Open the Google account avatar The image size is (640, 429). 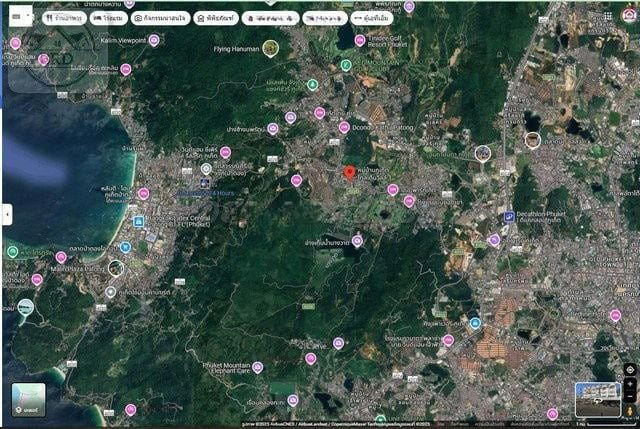628,15
